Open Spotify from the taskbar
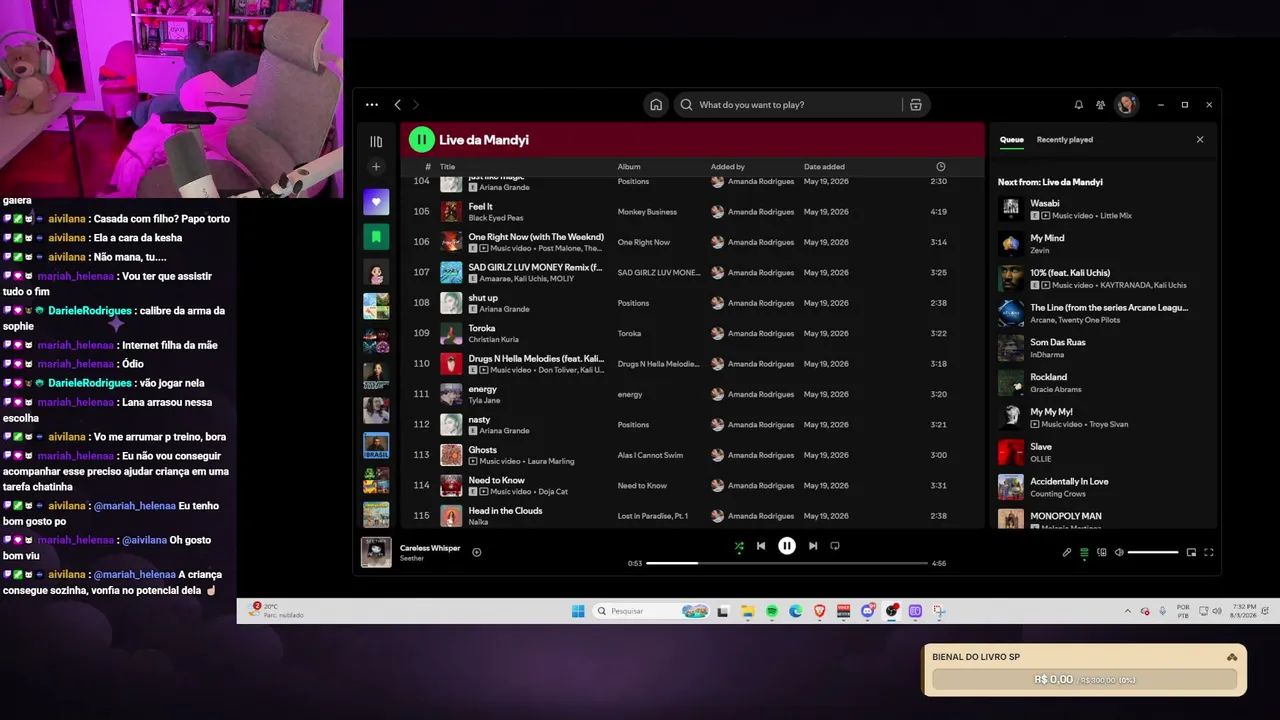 click(x=772, y=611)
